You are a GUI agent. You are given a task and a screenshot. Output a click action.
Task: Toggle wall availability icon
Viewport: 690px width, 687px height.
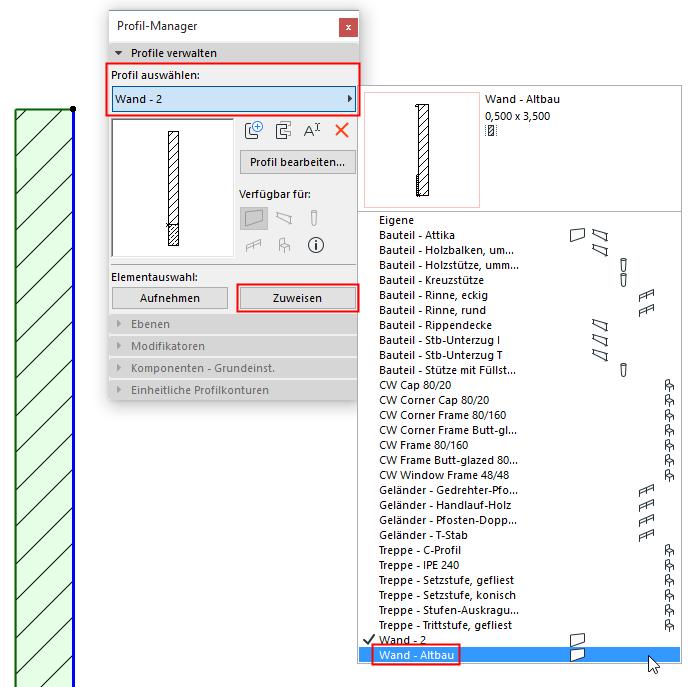pos(254,218)
